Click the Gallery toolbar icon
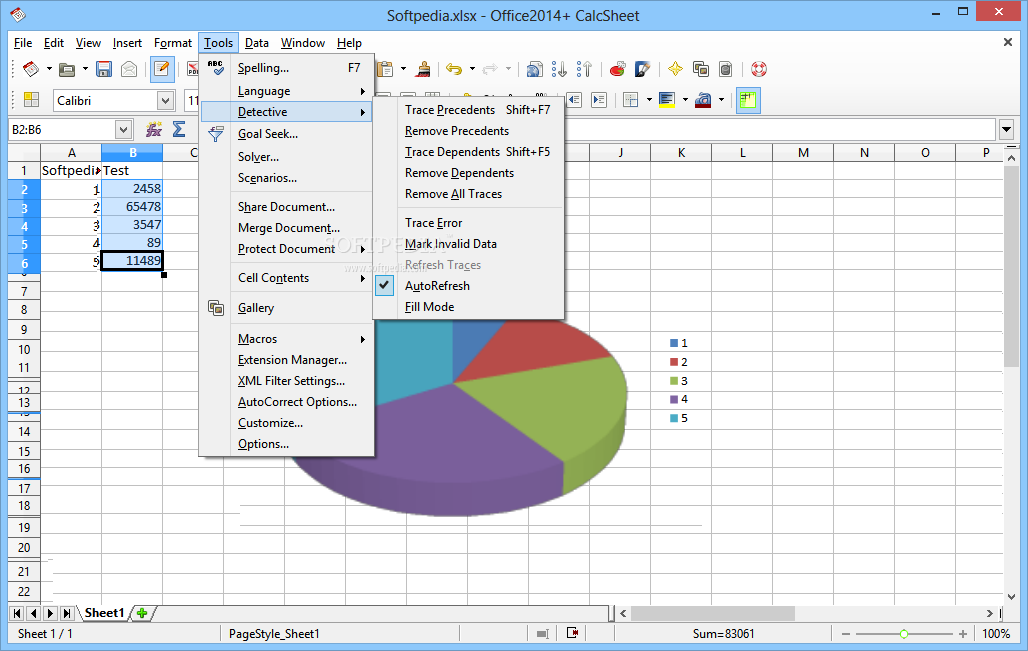This screenshot has width=1028, height=651. pyautogui.click(x=701, y=69)
